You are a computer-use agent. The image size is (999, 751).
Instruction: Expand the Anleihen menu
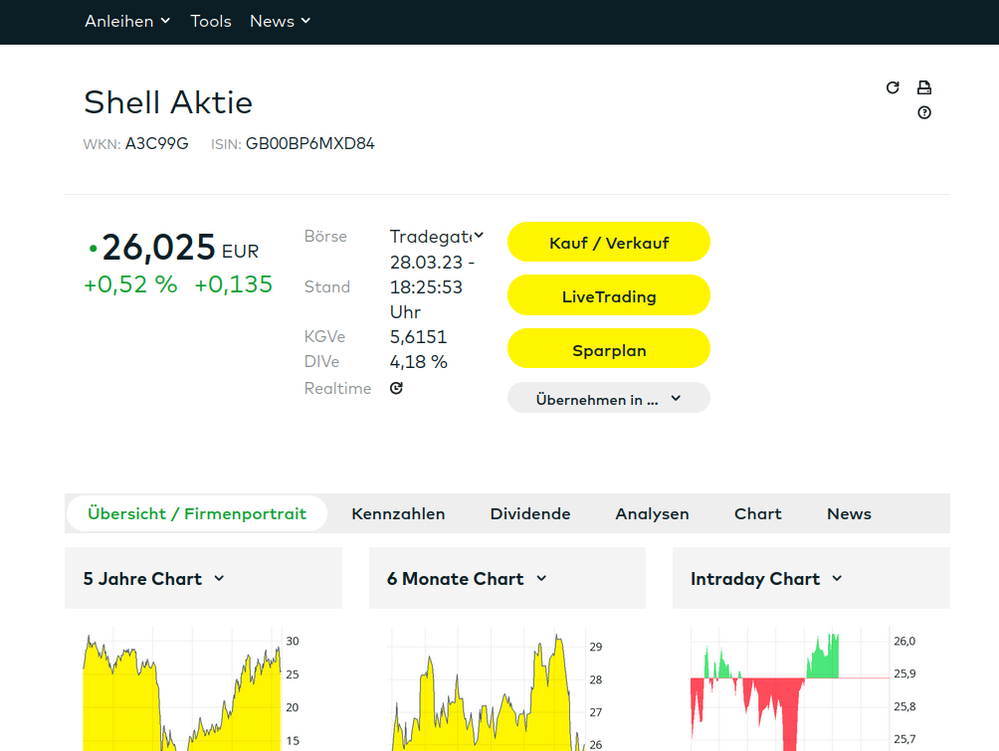tap(127, 21)
